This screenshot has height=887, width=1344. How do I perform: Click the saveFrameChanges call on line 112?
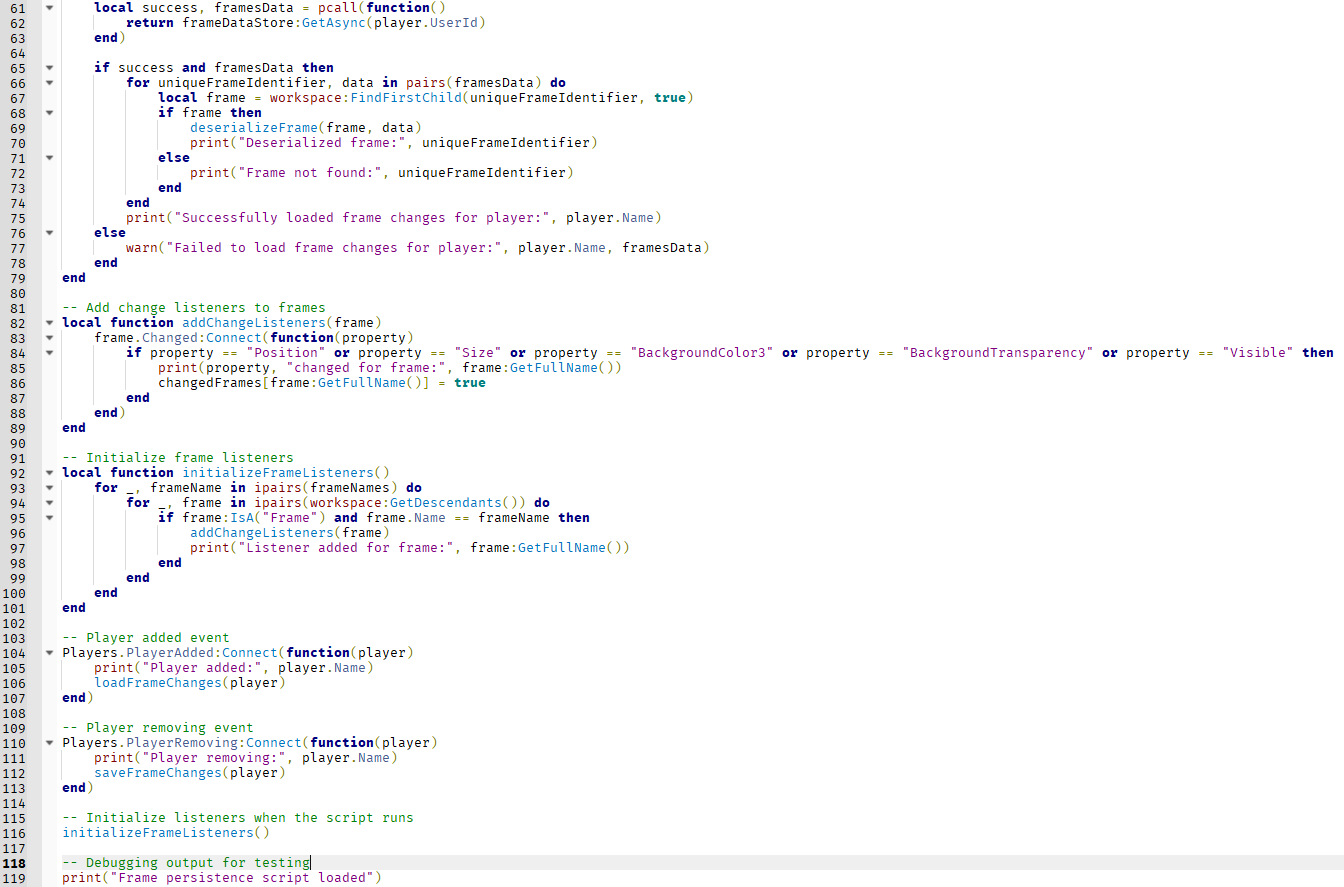[x=157, y=772]
